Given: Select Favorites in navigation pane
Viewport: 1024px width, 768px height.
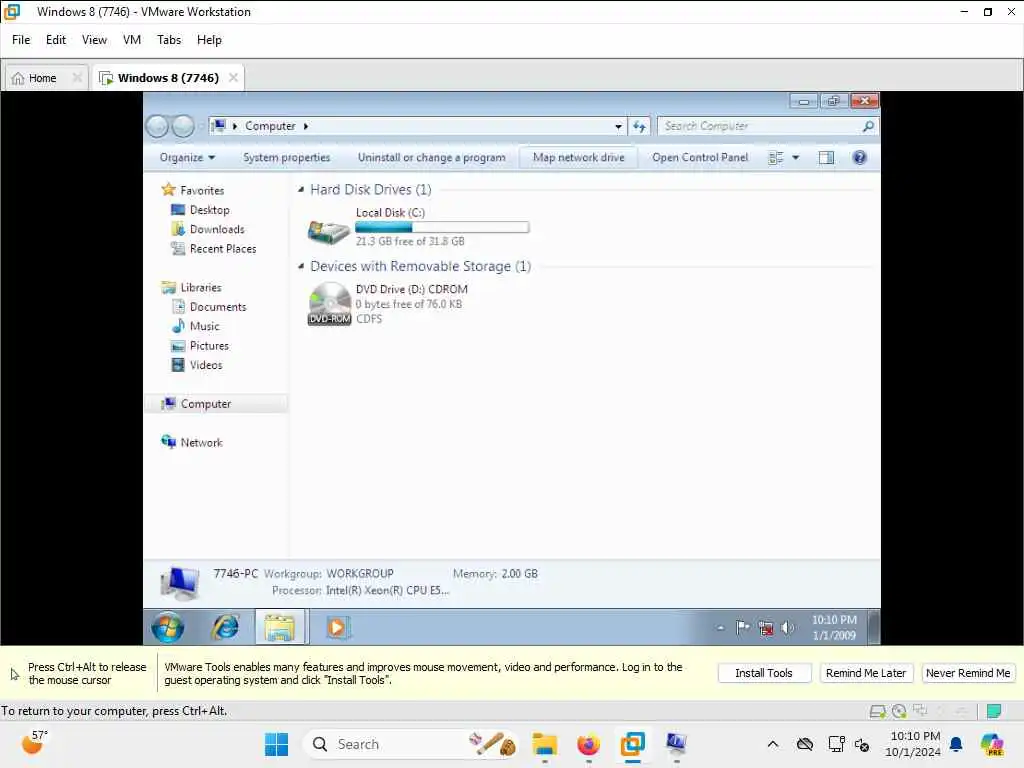Looking at the screenshot, I should tap(202, 190).
